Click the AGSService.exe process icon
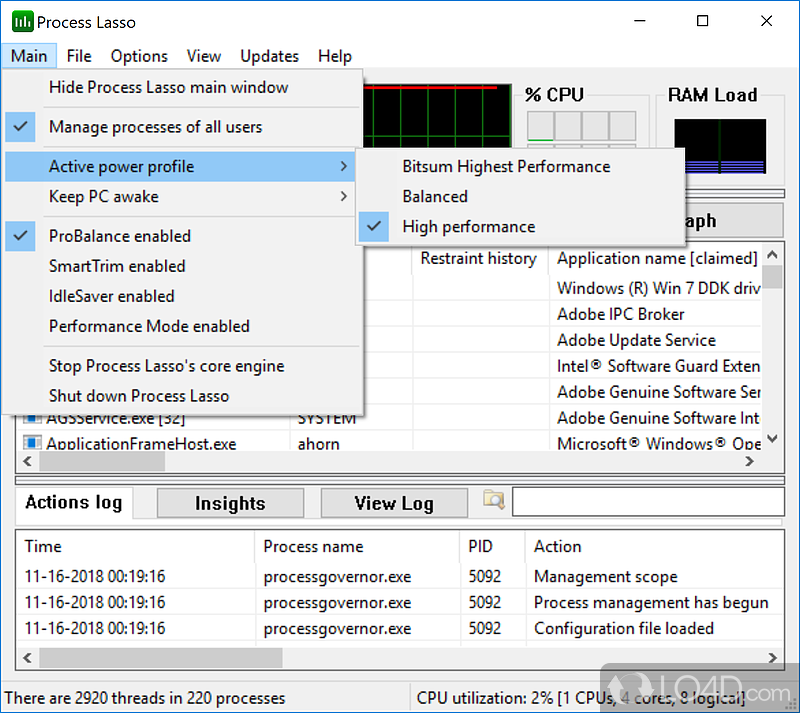The image size is (800, 713). tap(31, 418)
